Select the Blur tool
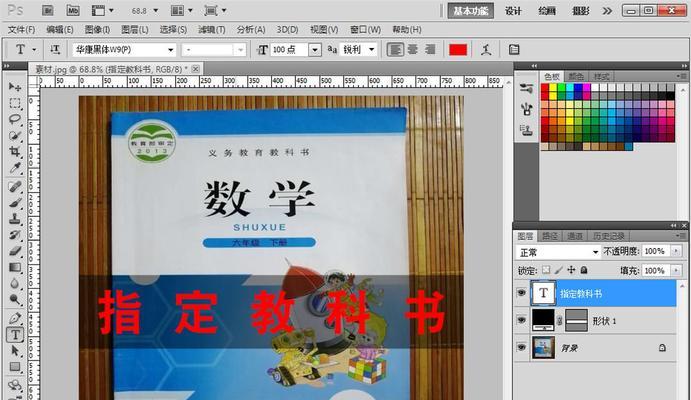Screen dimensions: 691x400 point(15,284)
